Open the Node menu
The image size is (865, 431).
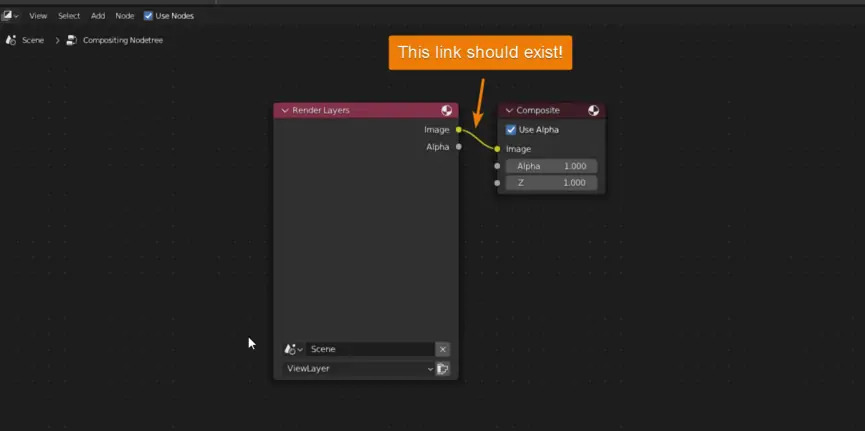click(x=125, y=16)
